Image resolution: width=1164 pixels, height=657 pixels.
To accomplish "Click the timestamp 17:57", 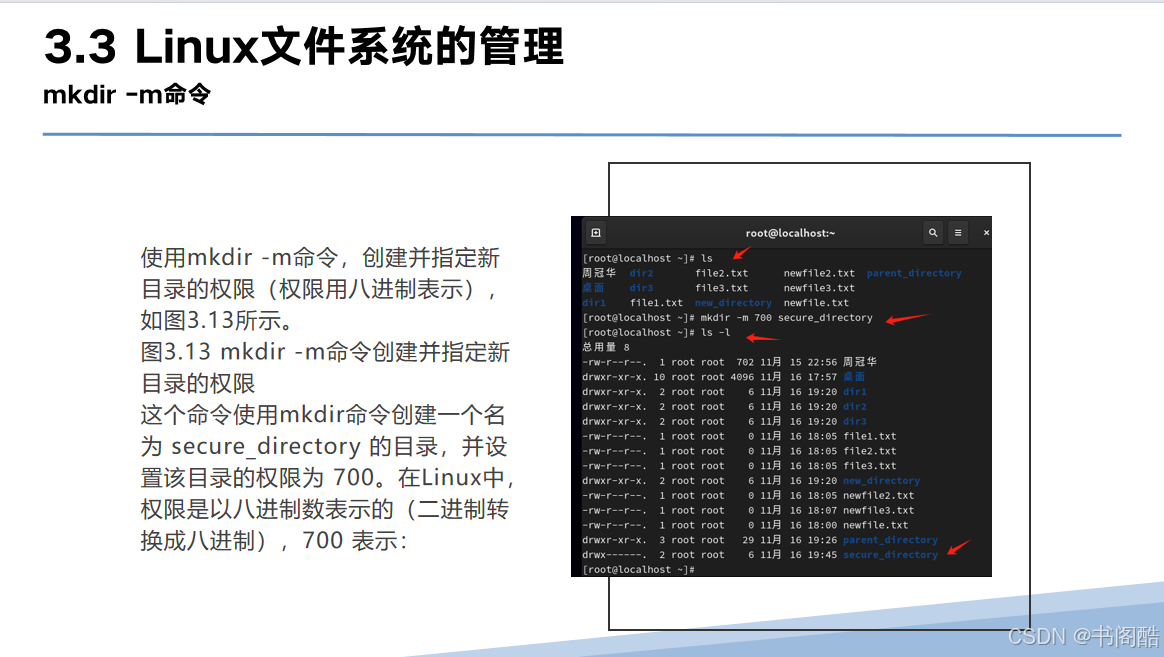I will click(x=822, y=377).
